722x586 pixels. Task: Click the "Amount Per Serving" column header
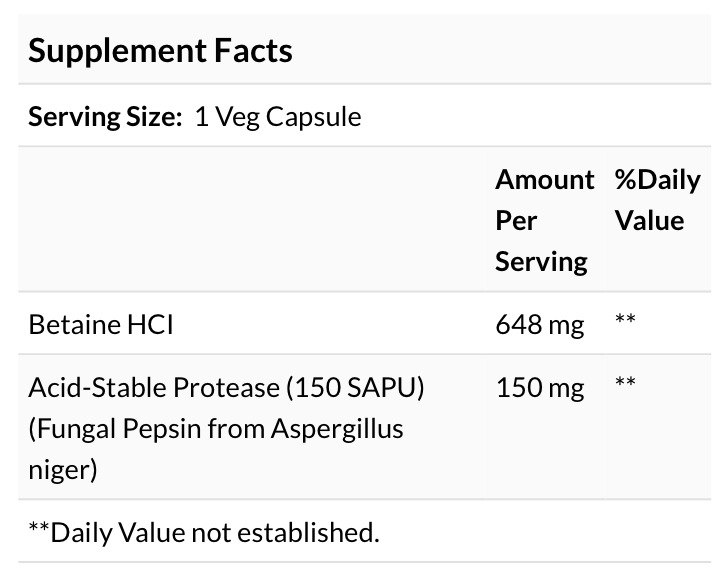pos(544,220)
